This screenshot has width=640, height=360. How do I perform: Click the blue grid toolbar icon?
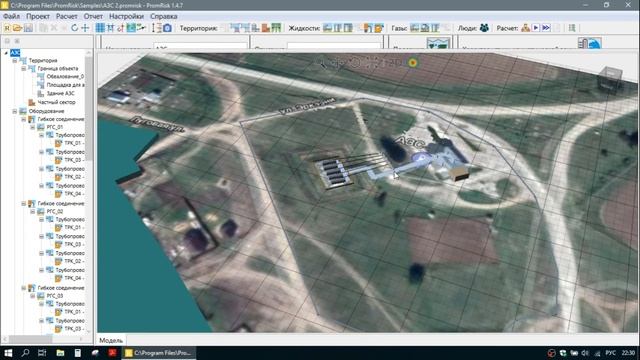pos(100,28)
